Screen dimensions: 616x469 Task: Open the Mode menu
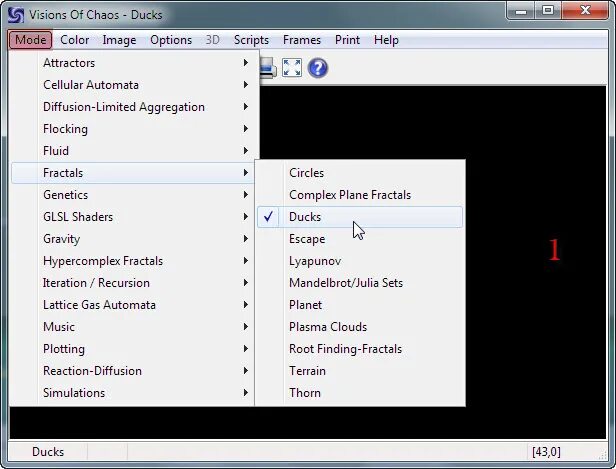click(x=31, y=40)
